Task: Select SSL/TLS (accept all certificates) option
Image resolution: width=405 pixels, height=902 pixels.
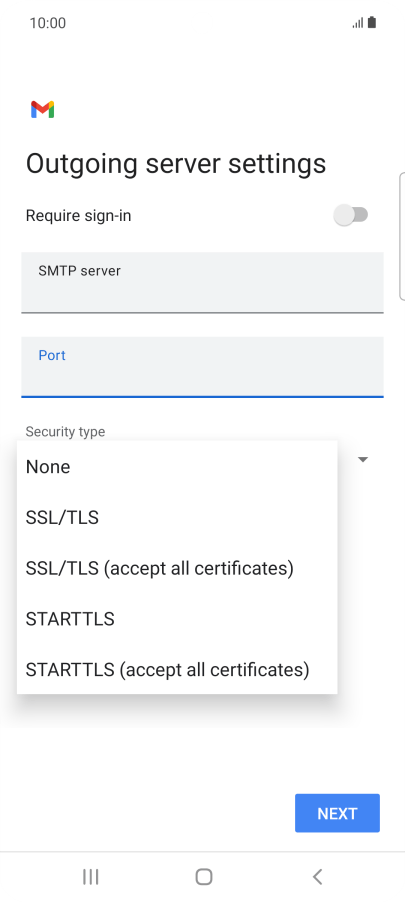Action: click(177, 568)
